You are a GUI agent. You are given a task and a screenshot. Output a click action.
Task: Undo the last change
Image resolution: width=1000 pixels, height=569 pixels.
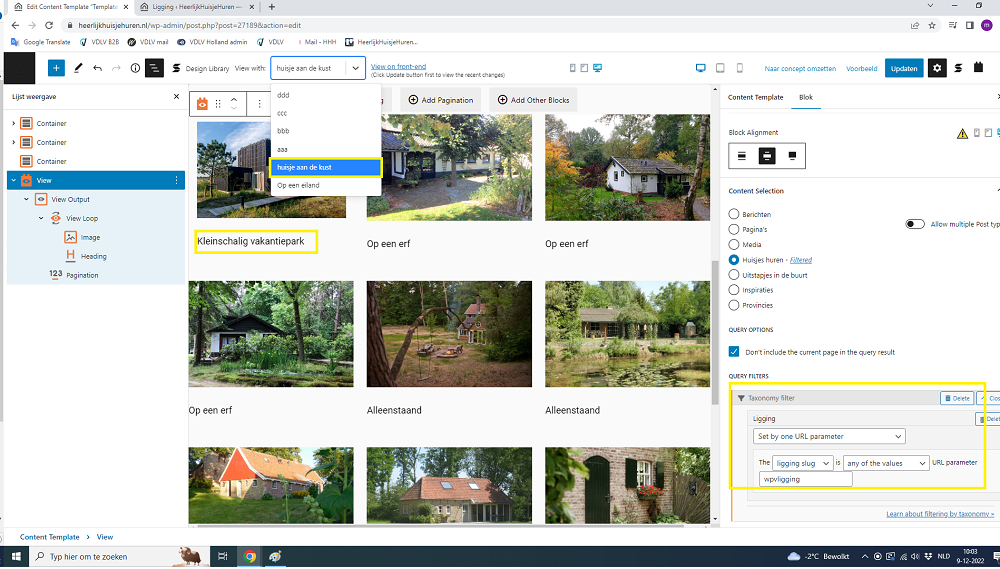tap(97, 68)
